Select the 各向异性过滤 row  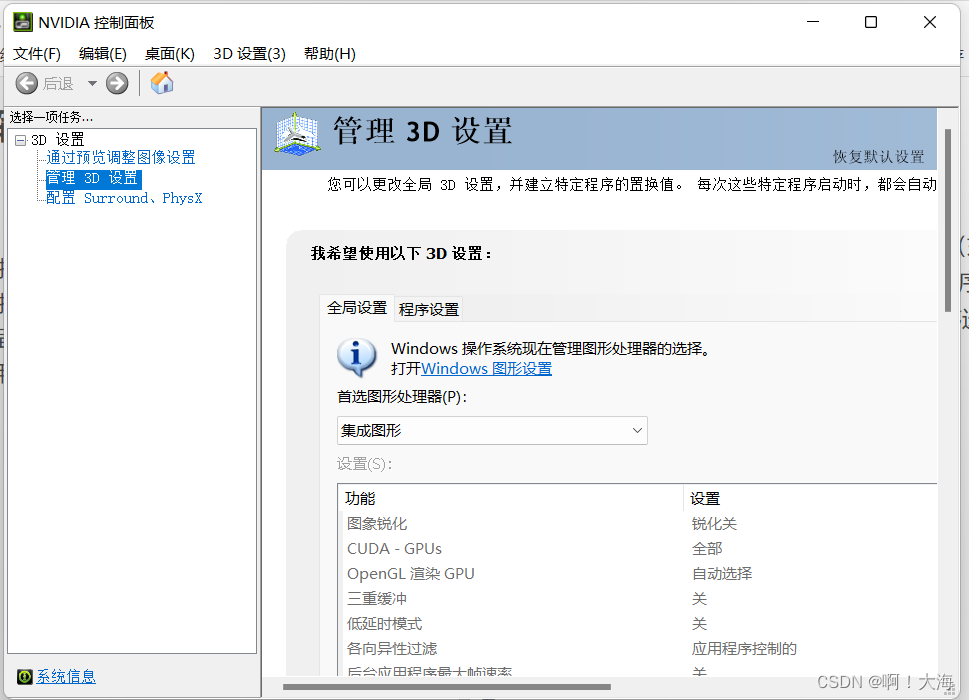pos(638,649)
